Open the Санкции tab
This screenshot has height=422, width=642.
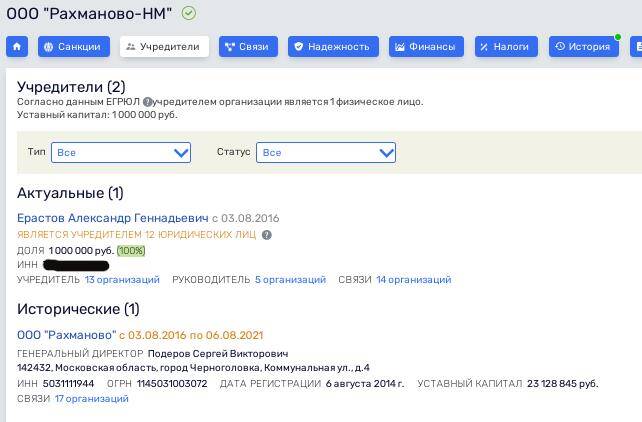coord(74,47)
